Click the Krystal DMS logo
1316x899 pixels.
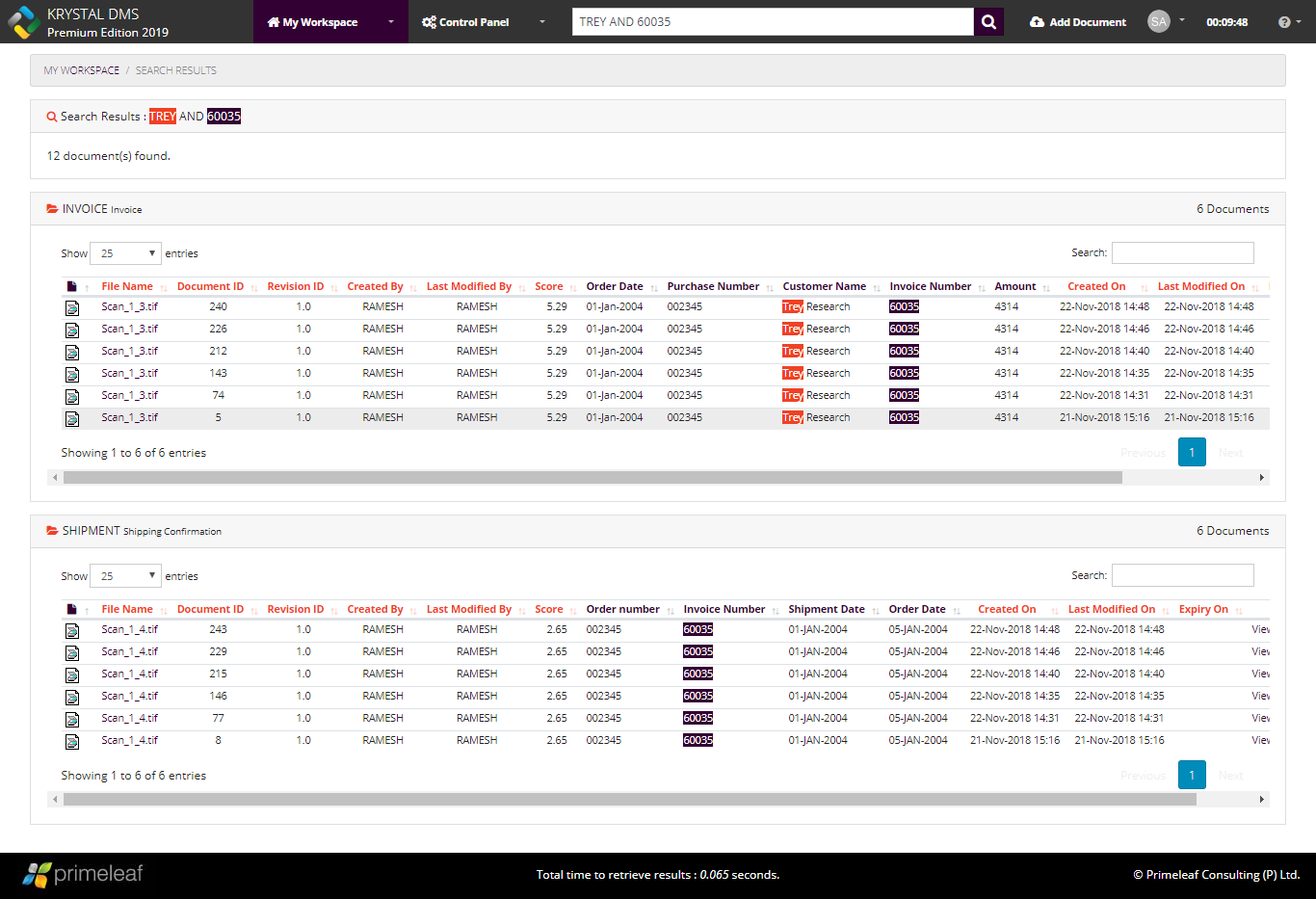[23, 22]
